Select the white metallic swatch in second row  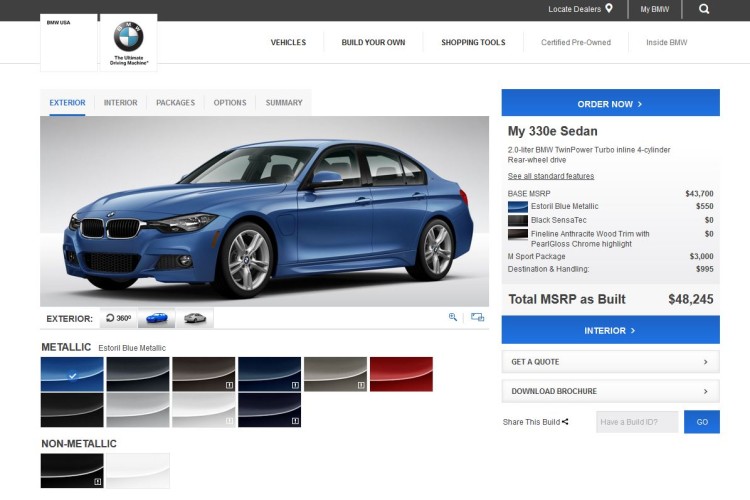point(204,410)
